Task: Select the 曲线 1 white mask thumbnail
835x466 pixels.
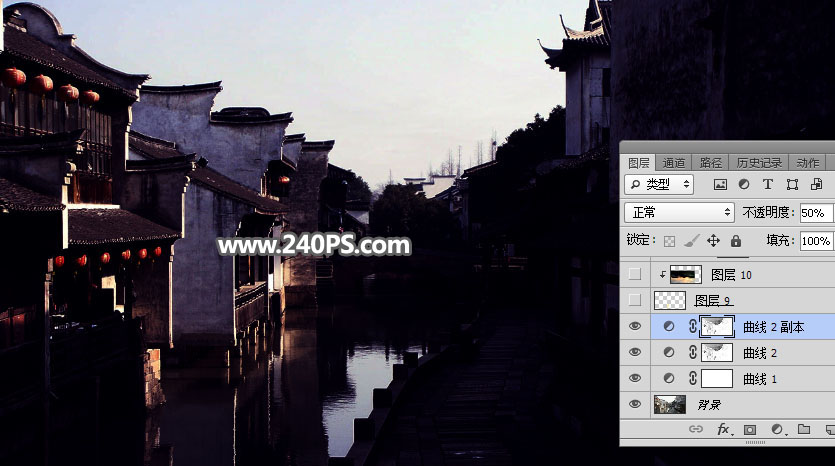Action: coord(717,378)
